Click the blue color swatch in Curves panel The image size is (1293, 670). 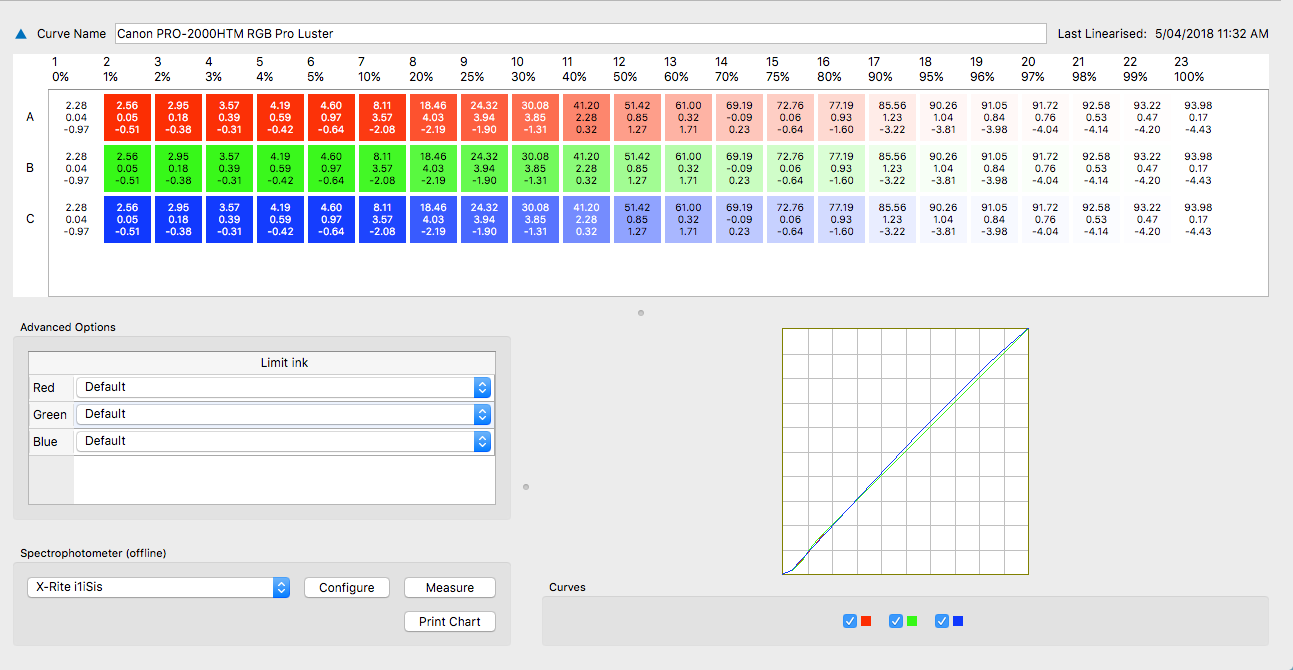(x=958, y=621)
